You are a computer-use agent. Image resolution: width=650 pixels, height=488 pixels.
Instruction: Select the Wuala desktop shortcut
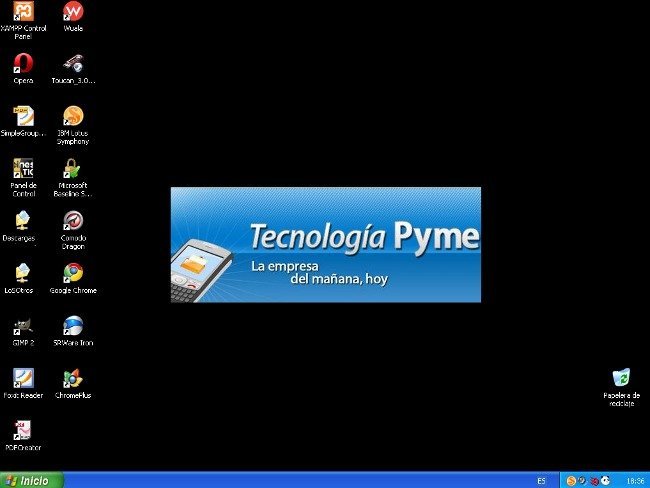(x=73, y=12)
